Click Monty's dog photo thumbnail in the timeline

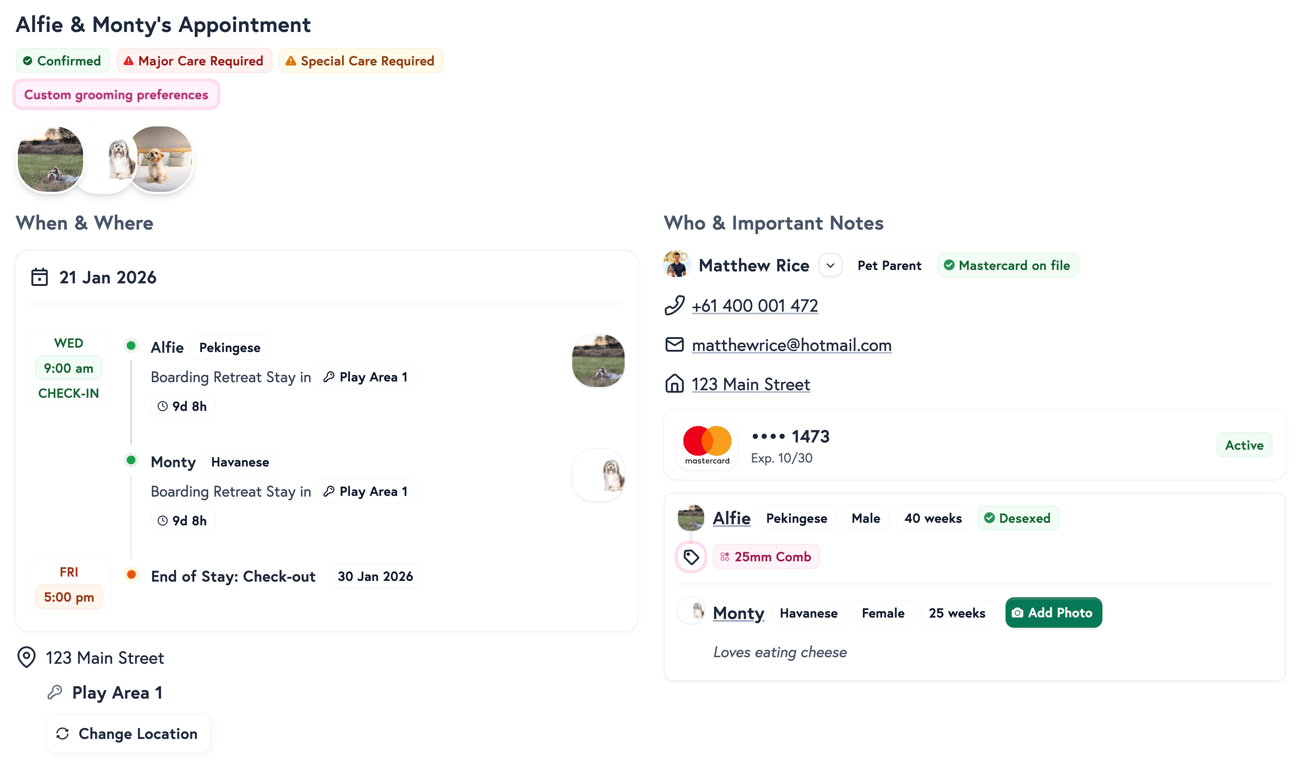tap(598, 475)
